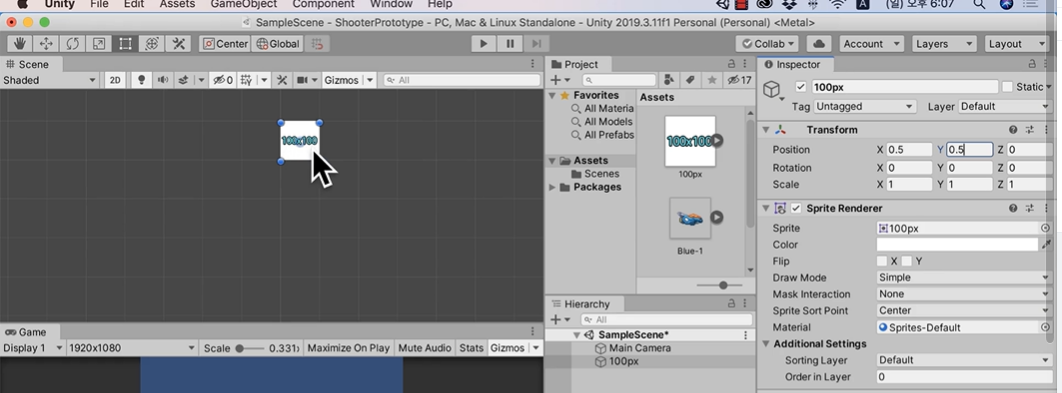Select the Blue-1 asset thumbnail

(690, 218)
